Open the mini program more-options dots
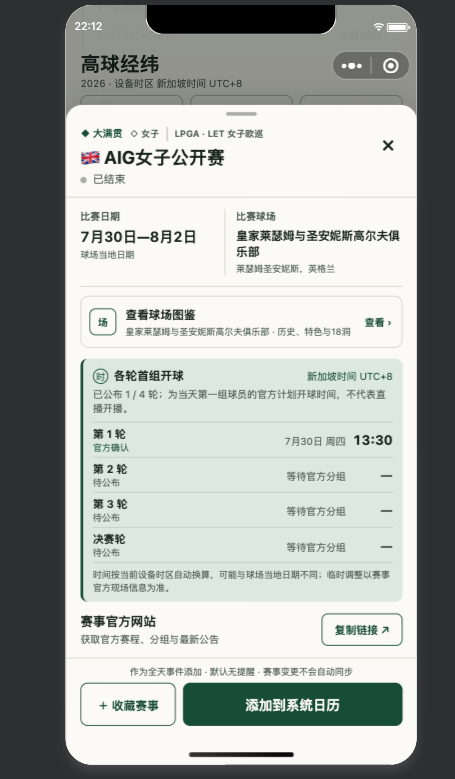This screenshot has width=455, height=779. tap(352, 66)
